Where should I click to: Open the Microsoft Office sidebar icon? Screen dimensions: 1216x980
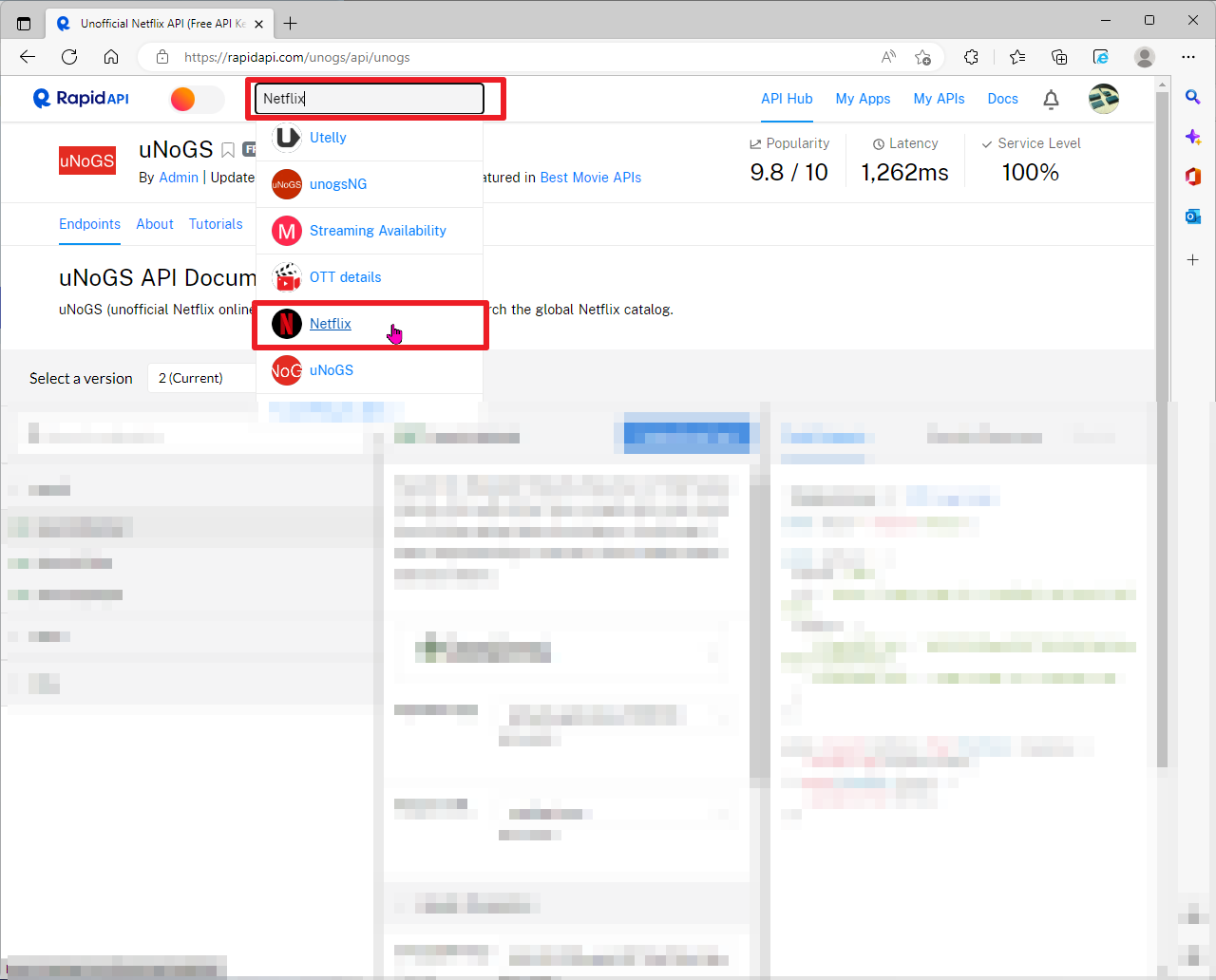(1193, 177)
